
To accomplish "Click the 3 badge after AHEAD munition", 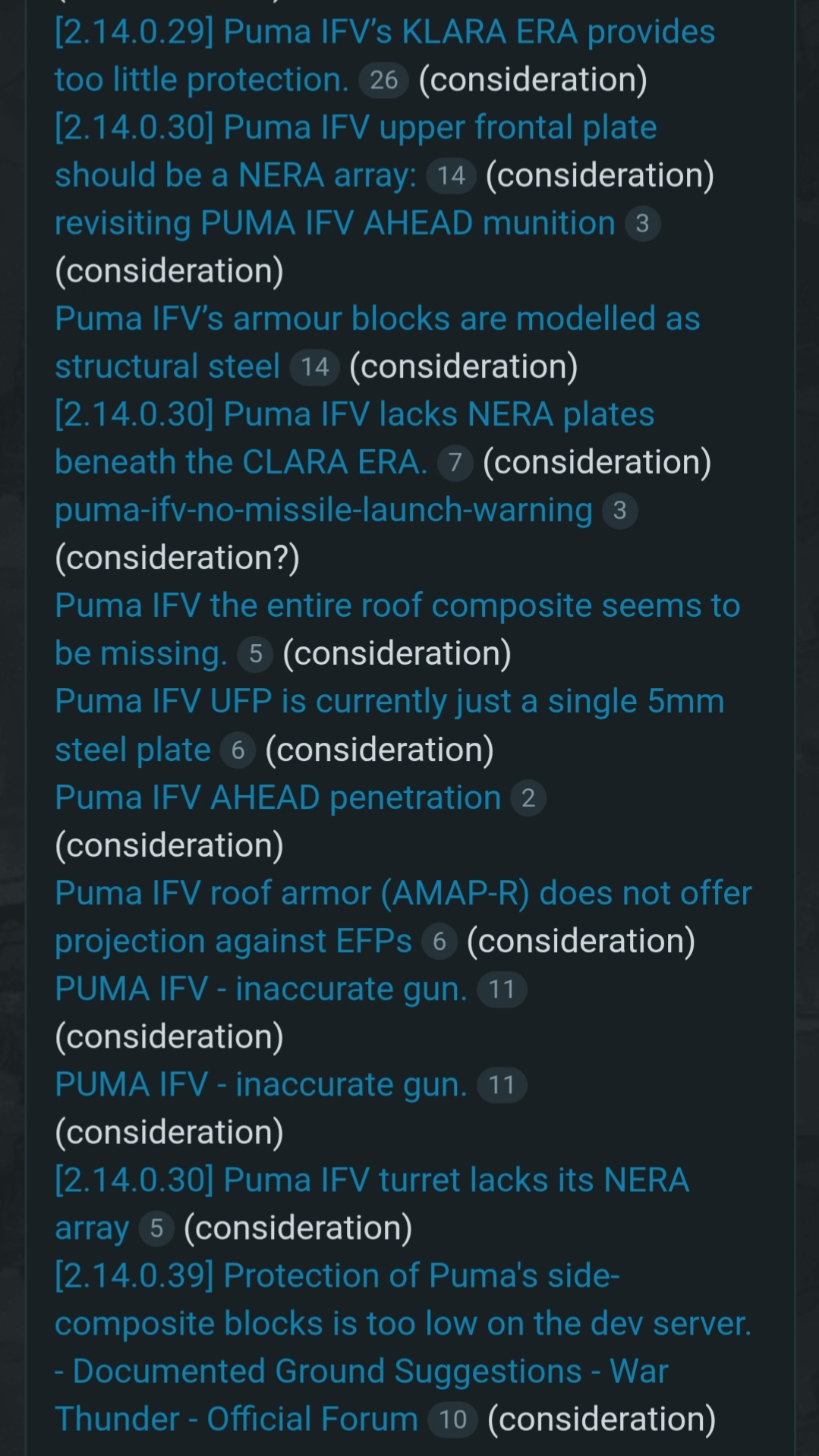I will click(x=642, y=224).
